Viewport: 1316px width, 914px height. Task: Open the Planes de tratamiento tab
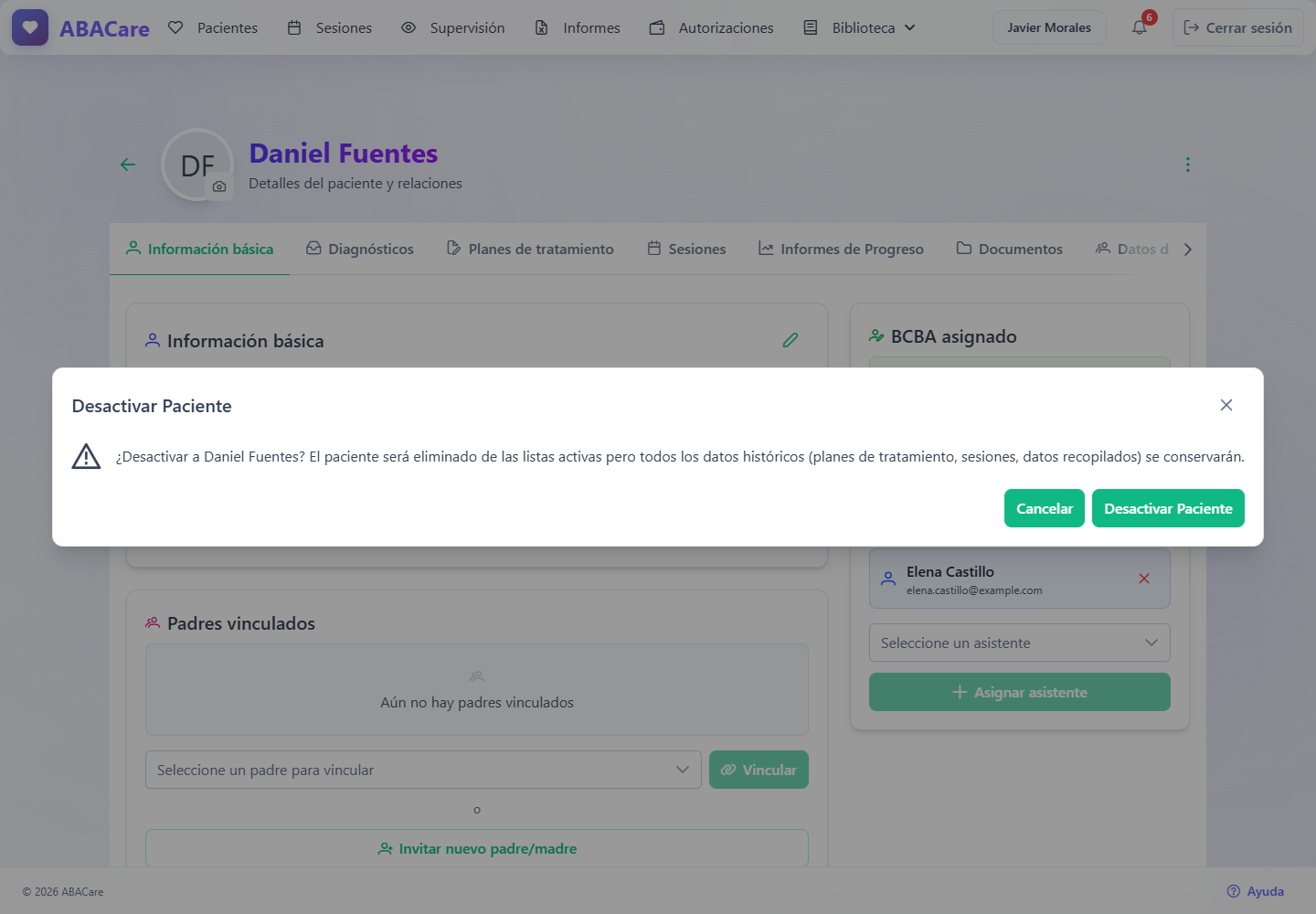click(530, 249)
